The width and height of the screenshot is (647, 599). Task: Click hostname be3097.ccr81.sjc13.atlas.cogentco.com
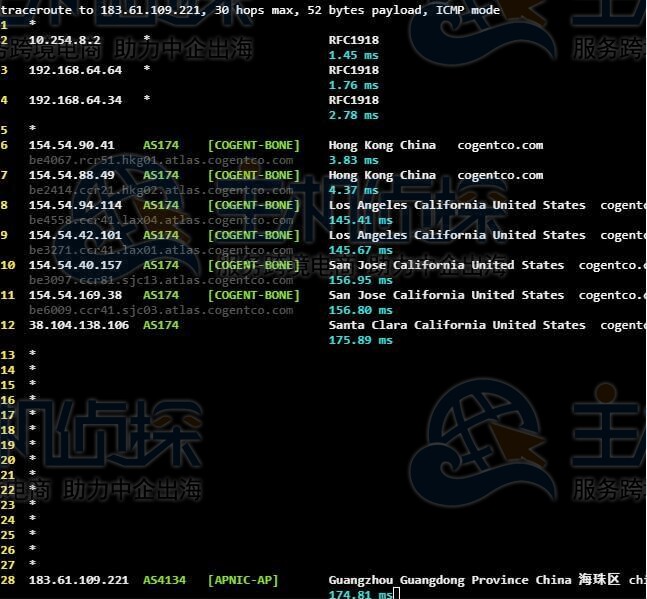click(x=161, y=281)
